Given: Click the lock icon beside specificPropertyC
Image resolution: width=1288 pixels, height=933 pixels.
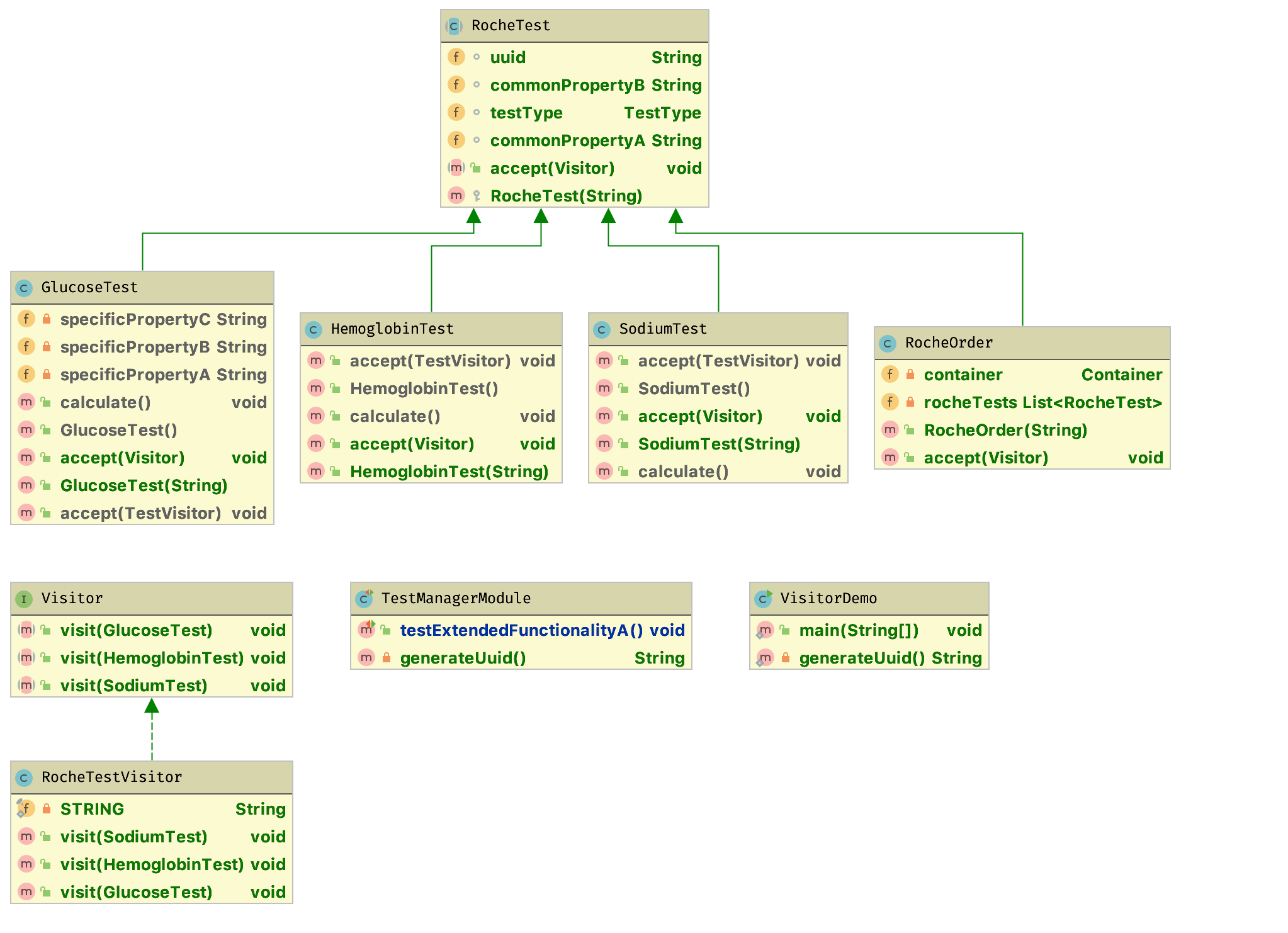Looking at the screenshot, I should 46,319.
